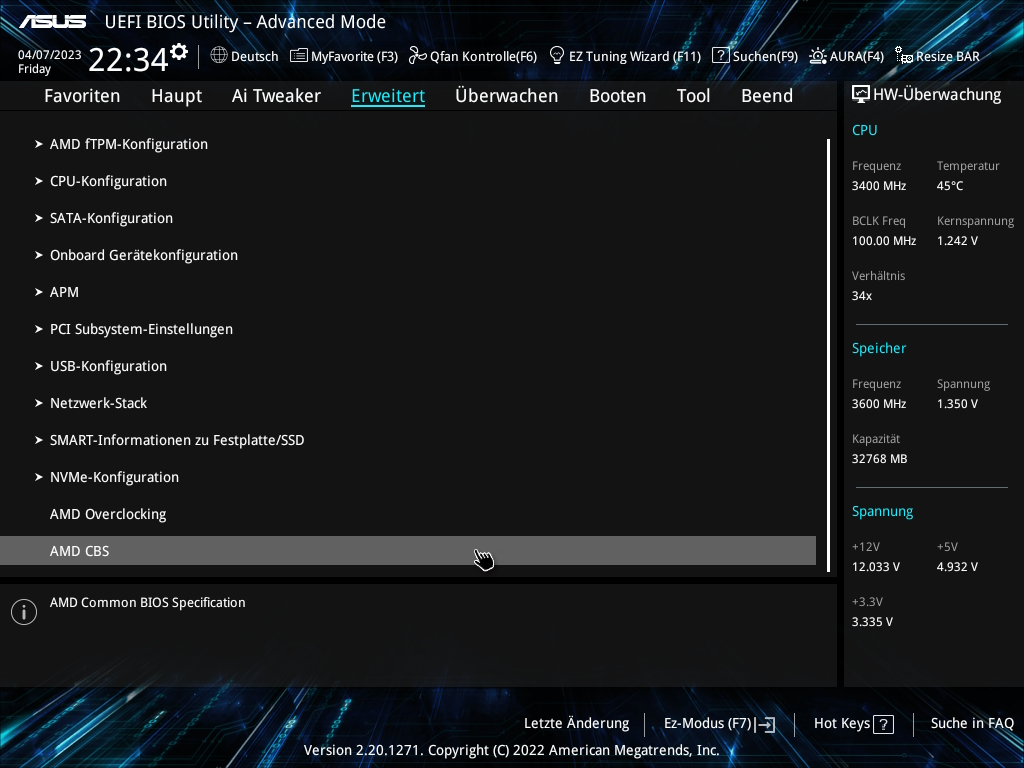Open the Tool tab

(x=694, y=96)
